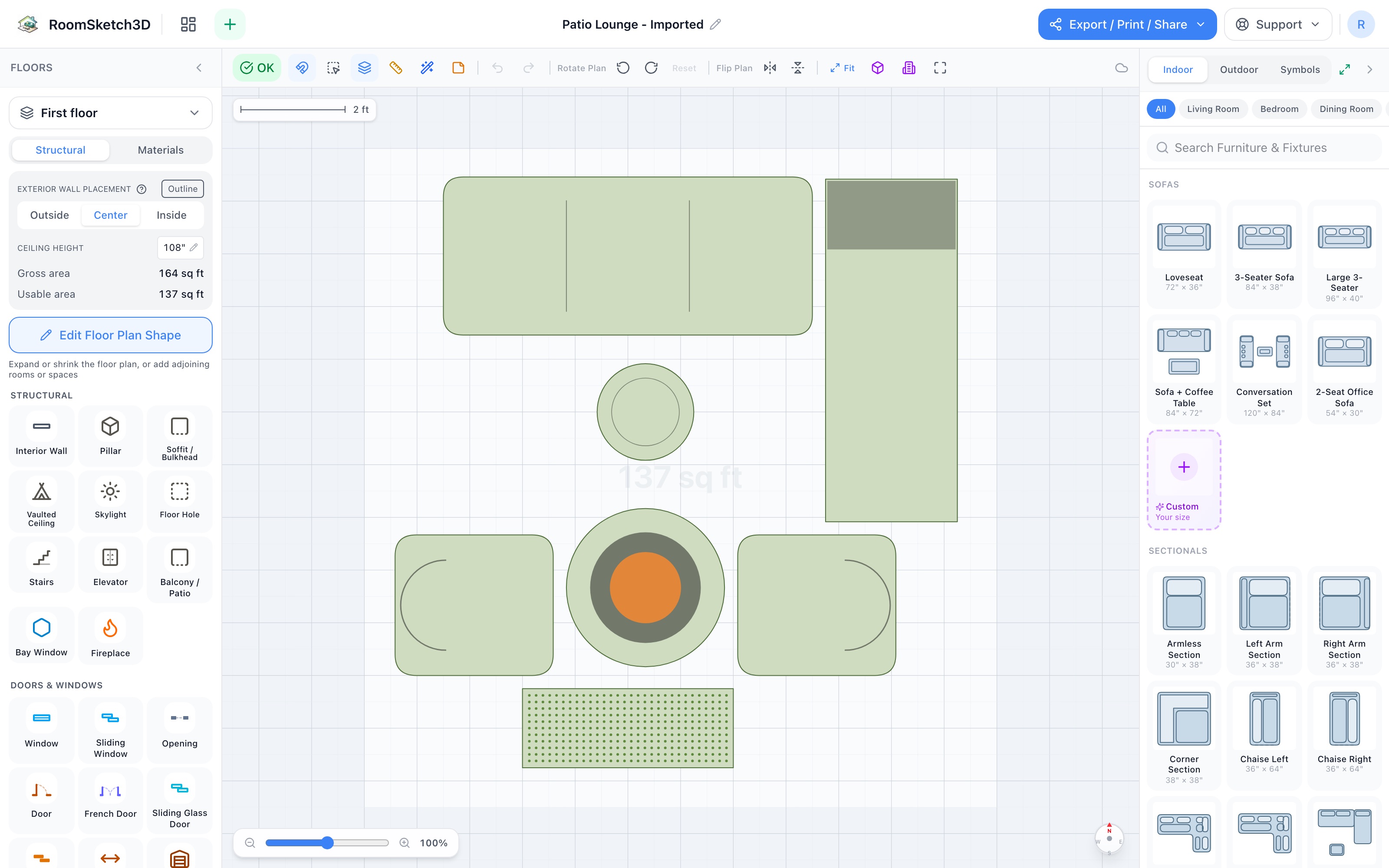Open Export / Print / Share dropdown

[1127, 24]
